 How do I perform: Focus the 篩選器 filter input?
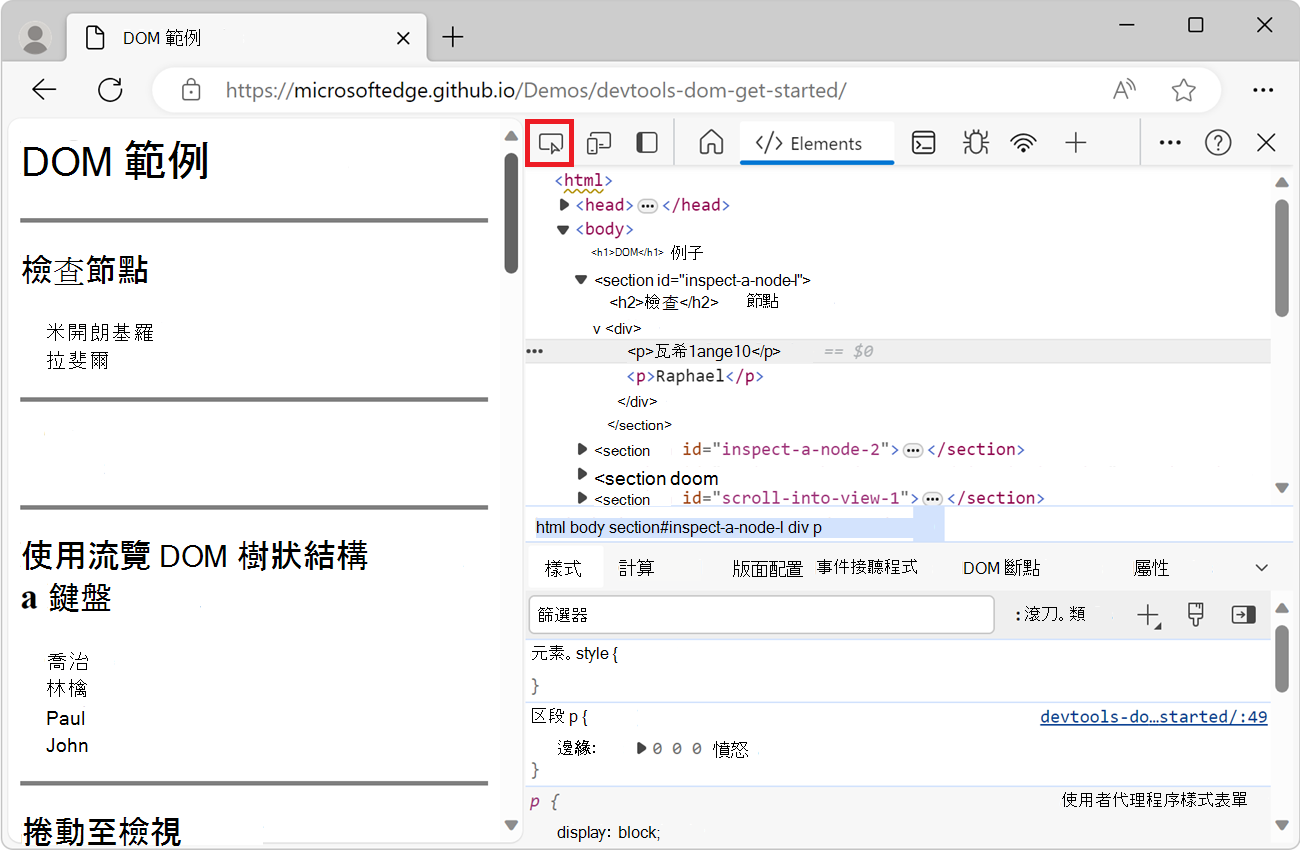click(x=761, y=615)
